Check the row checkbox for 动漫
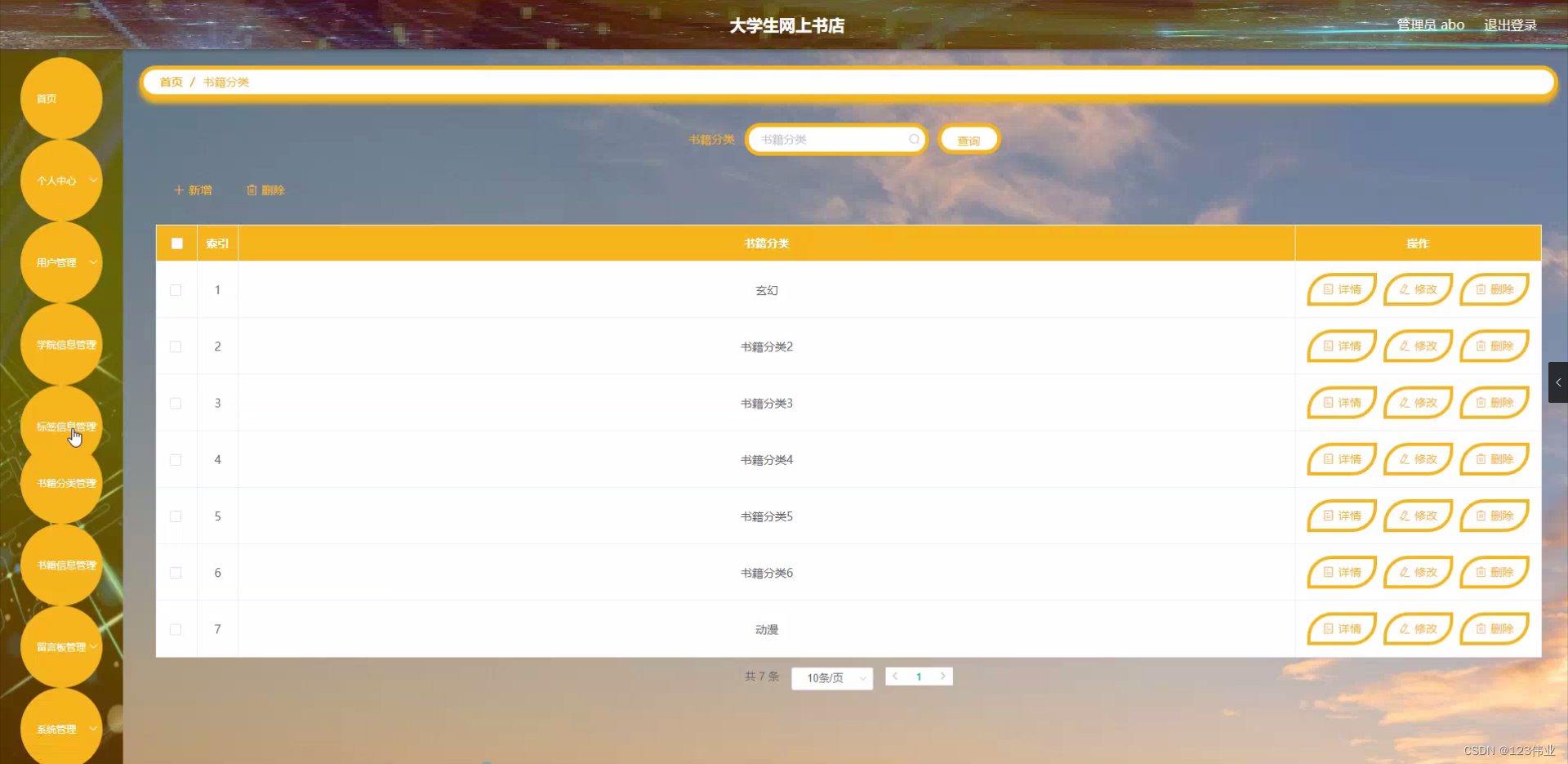 point(176,629)
